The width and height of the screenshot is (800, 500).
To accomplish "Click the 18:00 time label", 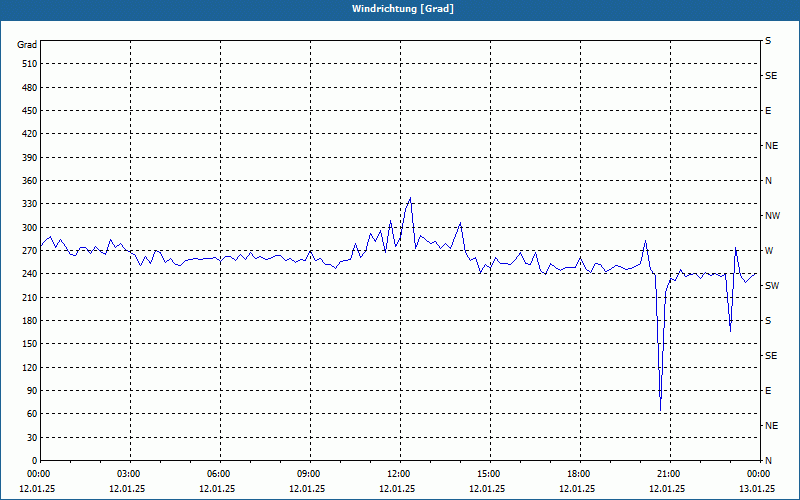I will point(579,474).
